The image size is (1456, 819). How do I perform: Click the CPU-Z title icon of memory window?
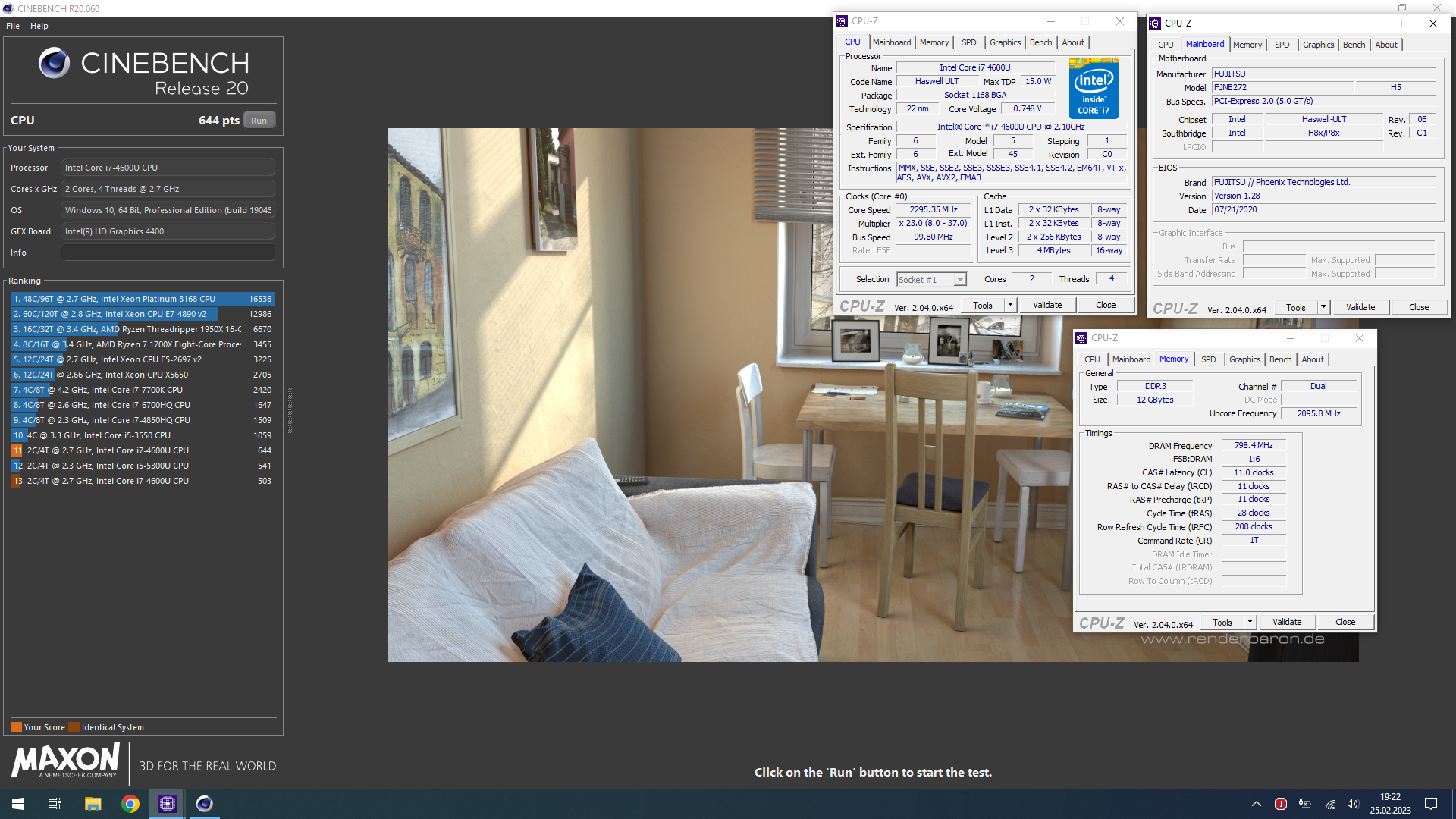click(x=1082, y=338)
